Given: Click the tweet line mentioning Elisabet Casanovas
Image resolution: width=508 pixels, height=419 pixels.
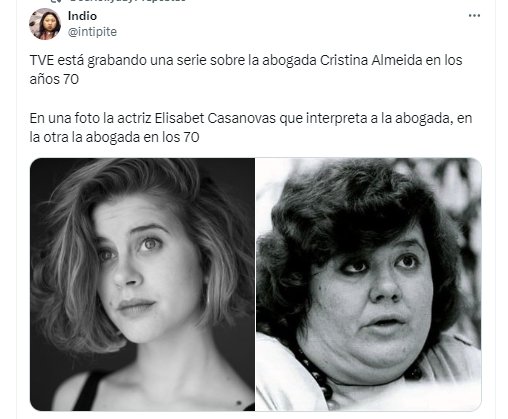Looking at the screenshot, I should pyautogui.click(x=251, y=118).
